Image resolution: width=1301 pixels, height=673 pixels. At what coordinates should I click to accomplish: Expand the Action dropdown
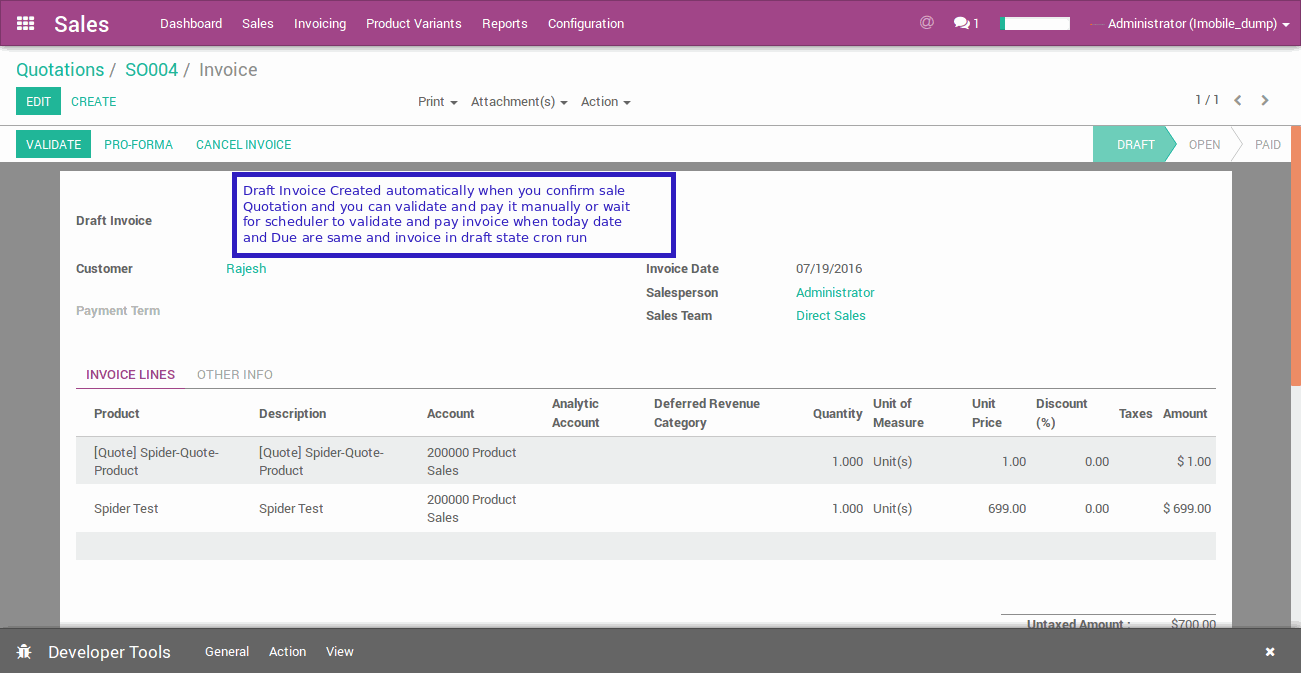click(x=605, y=102)
